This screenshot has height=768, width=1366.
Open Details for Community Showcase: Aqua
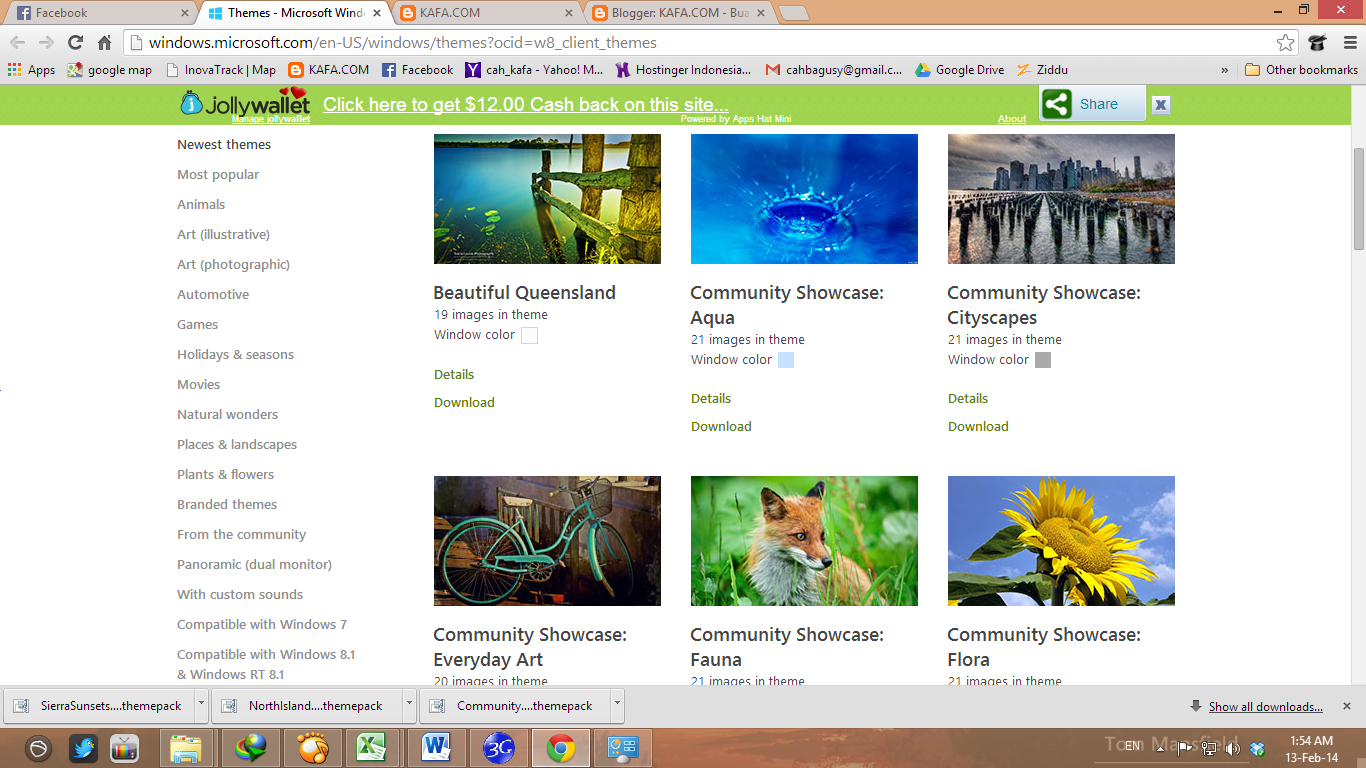(x=711, y=398)
